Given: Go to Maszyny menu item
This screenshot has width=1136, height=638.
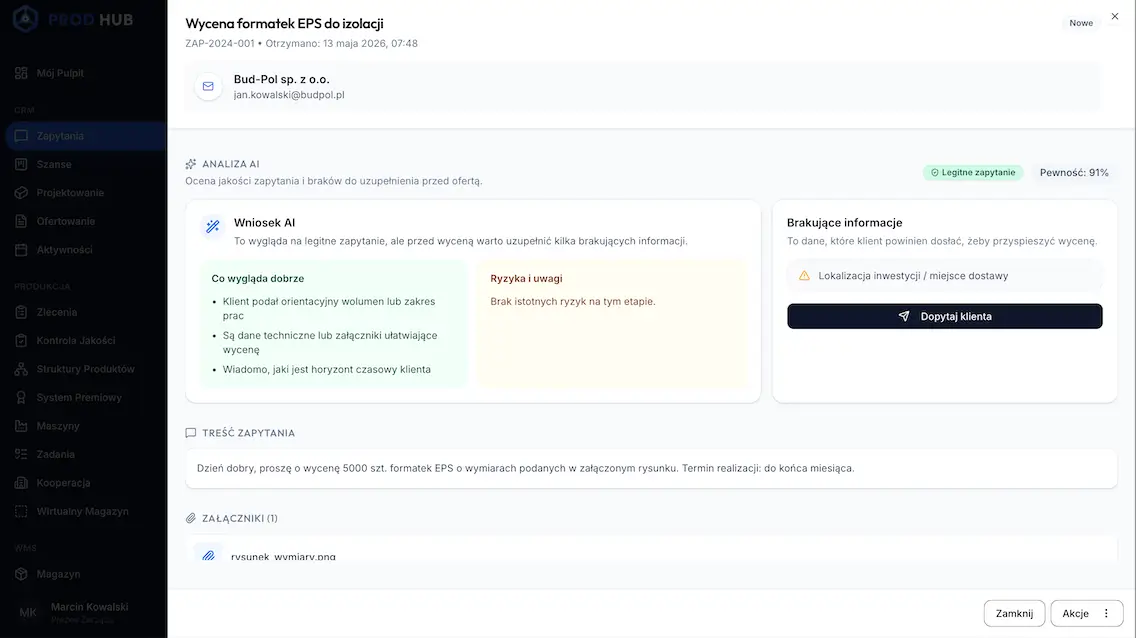Looking at the screenshot, I should [x=58, y=426].
